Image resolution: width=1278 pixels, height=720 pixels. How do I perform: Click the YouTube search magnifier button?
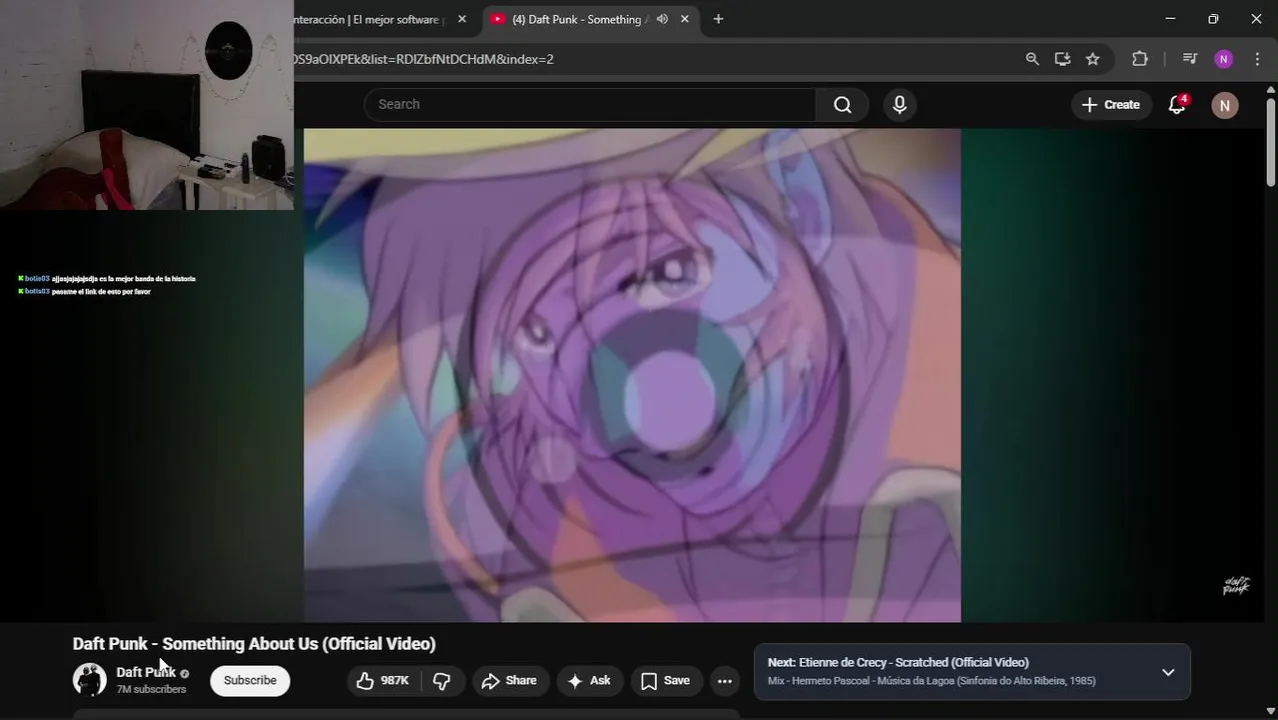pyautogui.click(x=842, y=105)
